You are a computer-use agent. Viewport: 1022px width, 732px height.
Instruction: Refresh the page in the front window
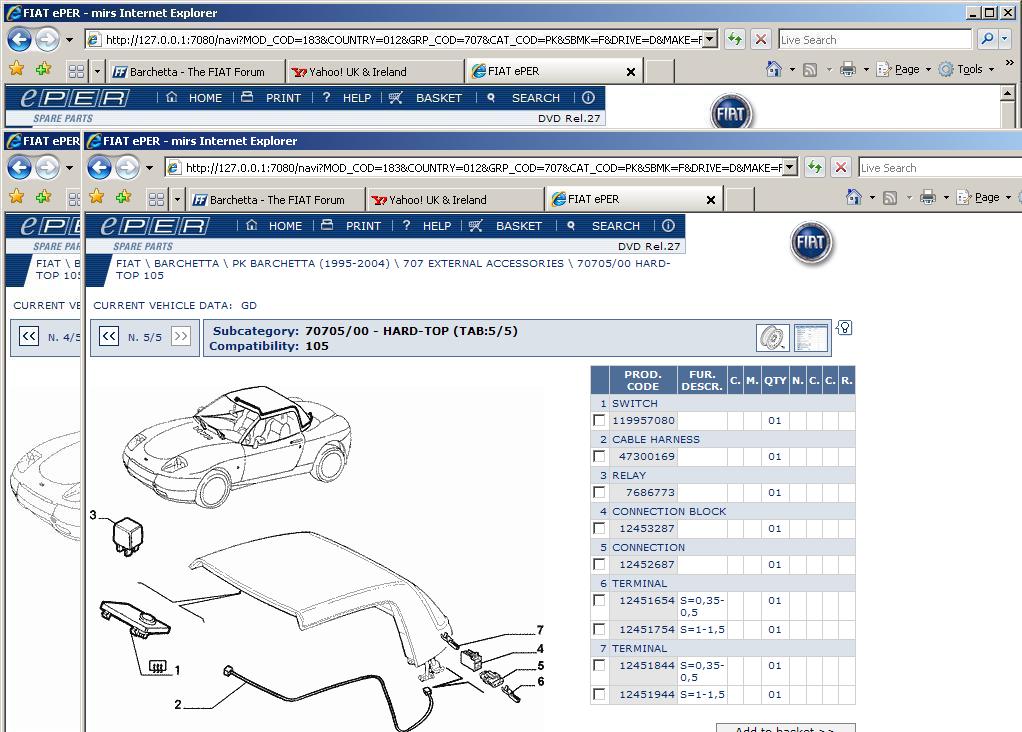click(815, 168)
